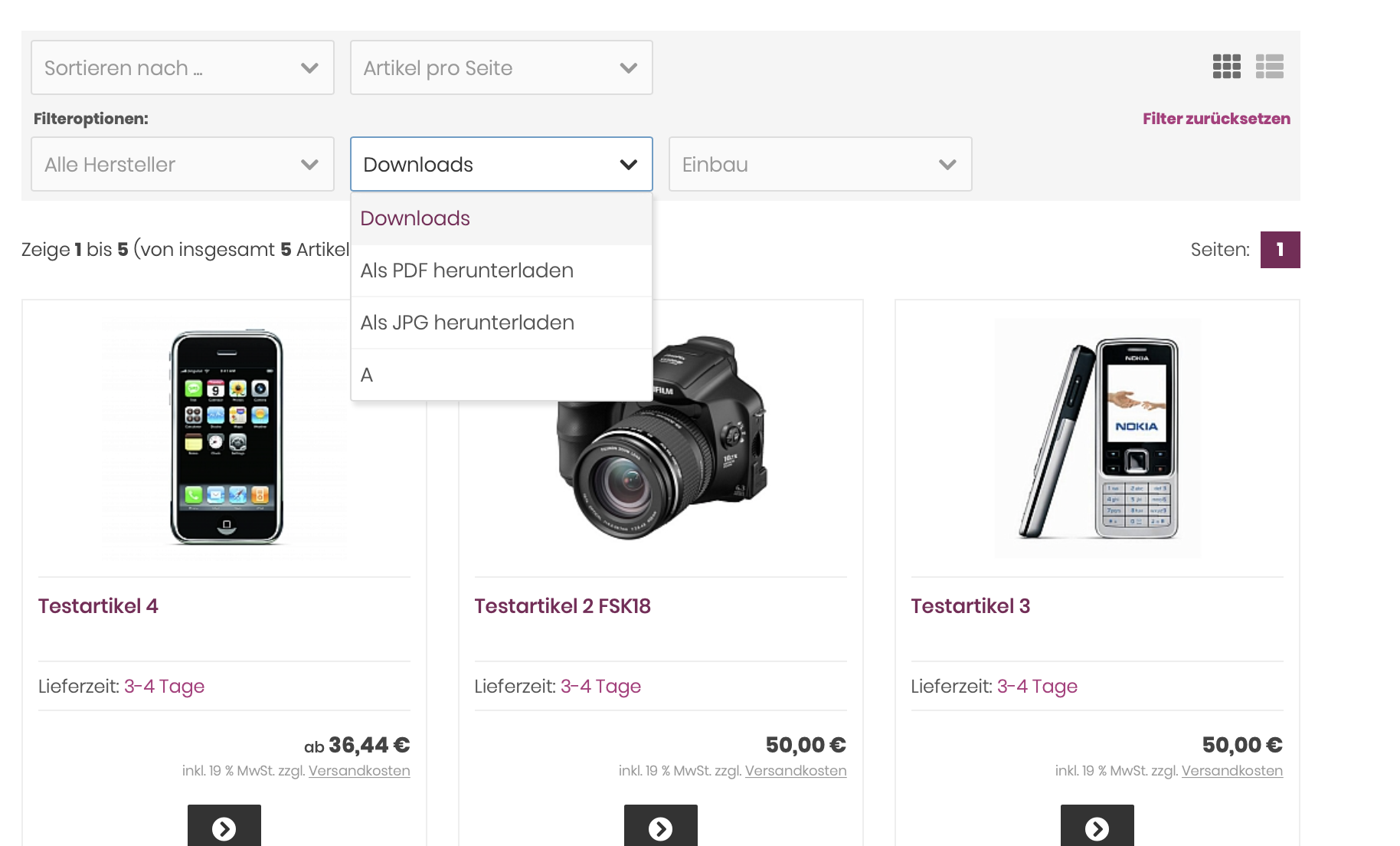1400x846 pixels.
Task: Open Versandkosten link under Testartikel 2
Action: tap(795, 771)
